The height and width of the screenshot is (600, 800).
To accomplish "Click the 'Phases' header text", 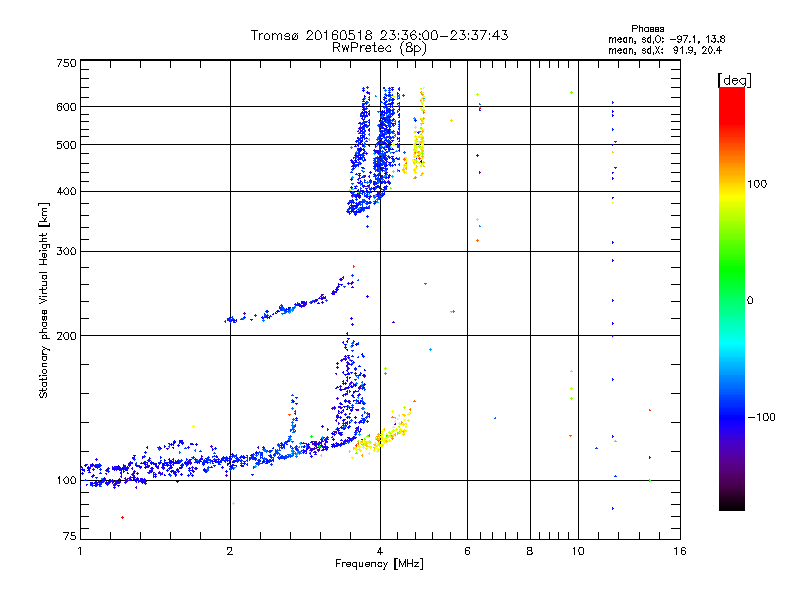I will tap(647, 29).
